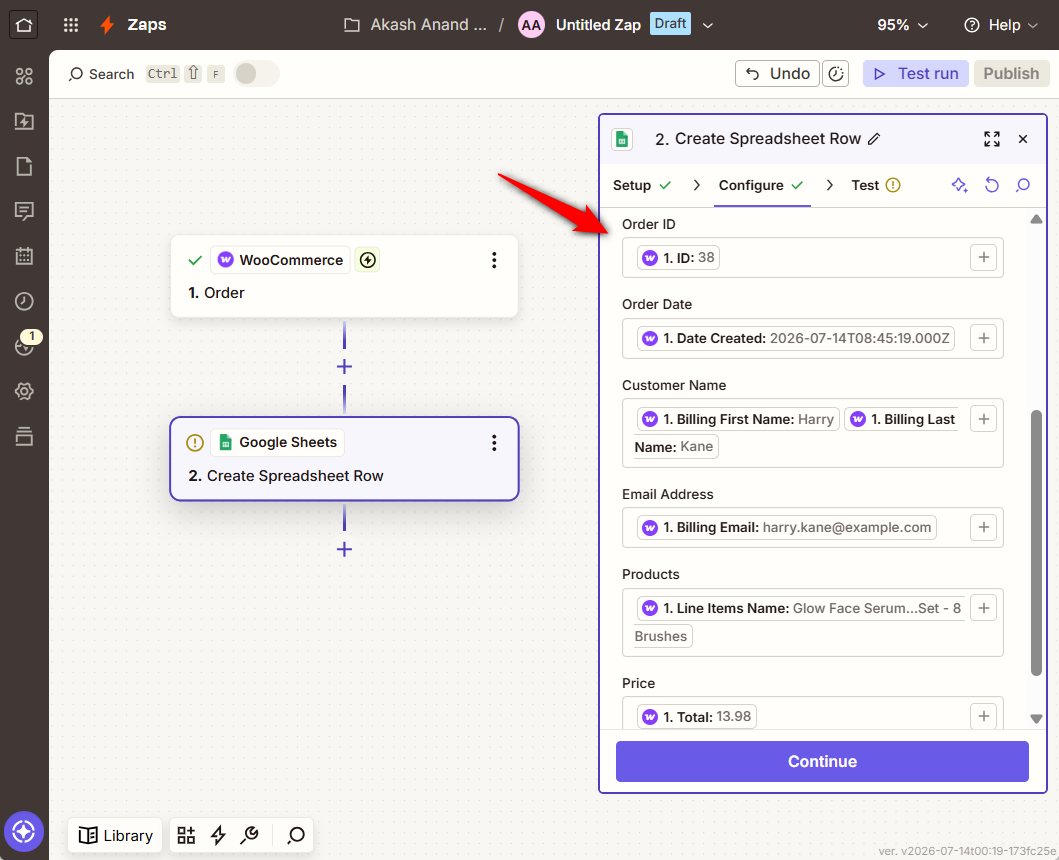
Task: Insert data with plus in Customer Name
Action: pyautogui.click(x=983, y=419)
